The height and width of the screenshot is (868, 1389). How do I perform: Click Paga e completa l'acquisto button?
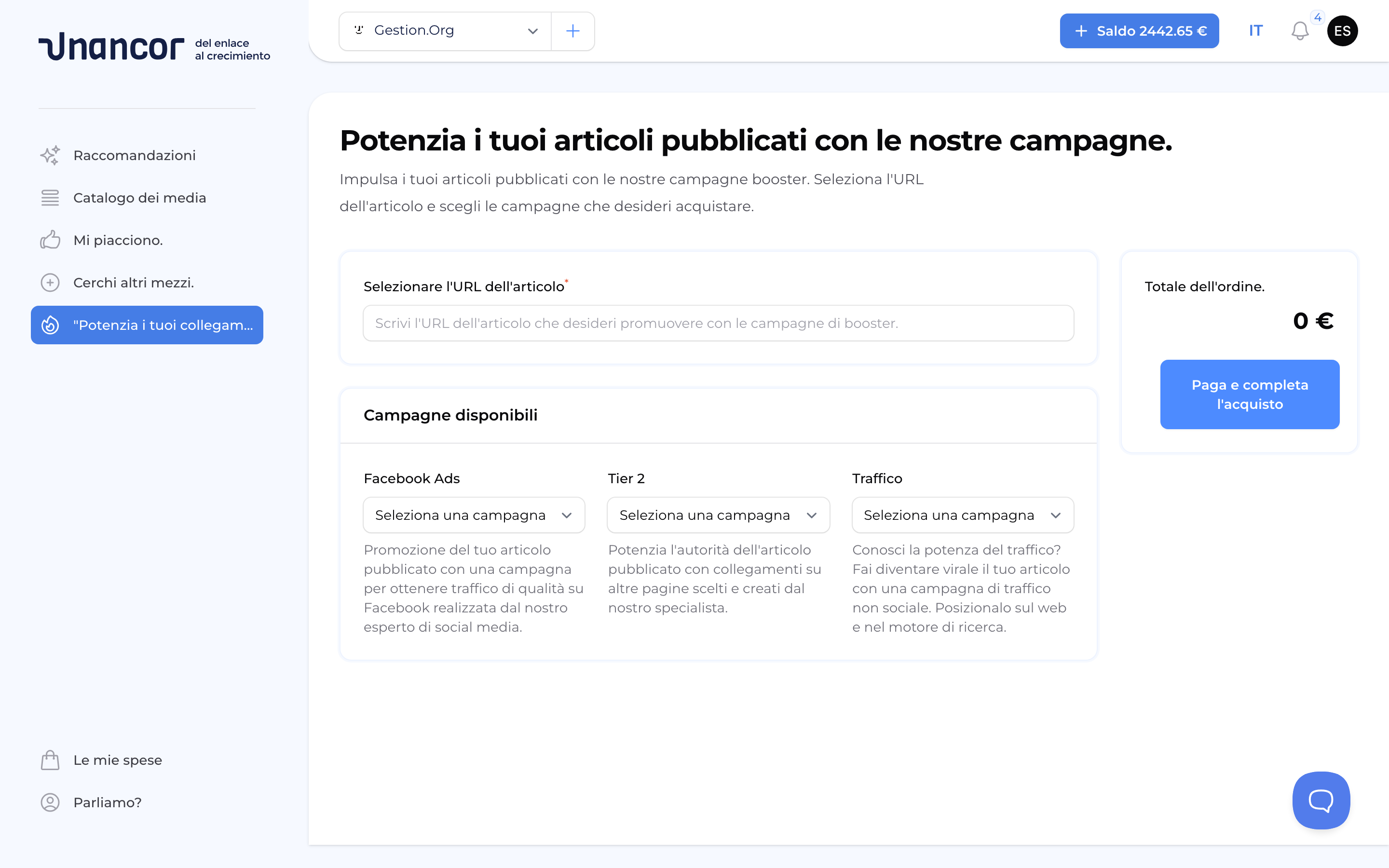[1250, 394]
